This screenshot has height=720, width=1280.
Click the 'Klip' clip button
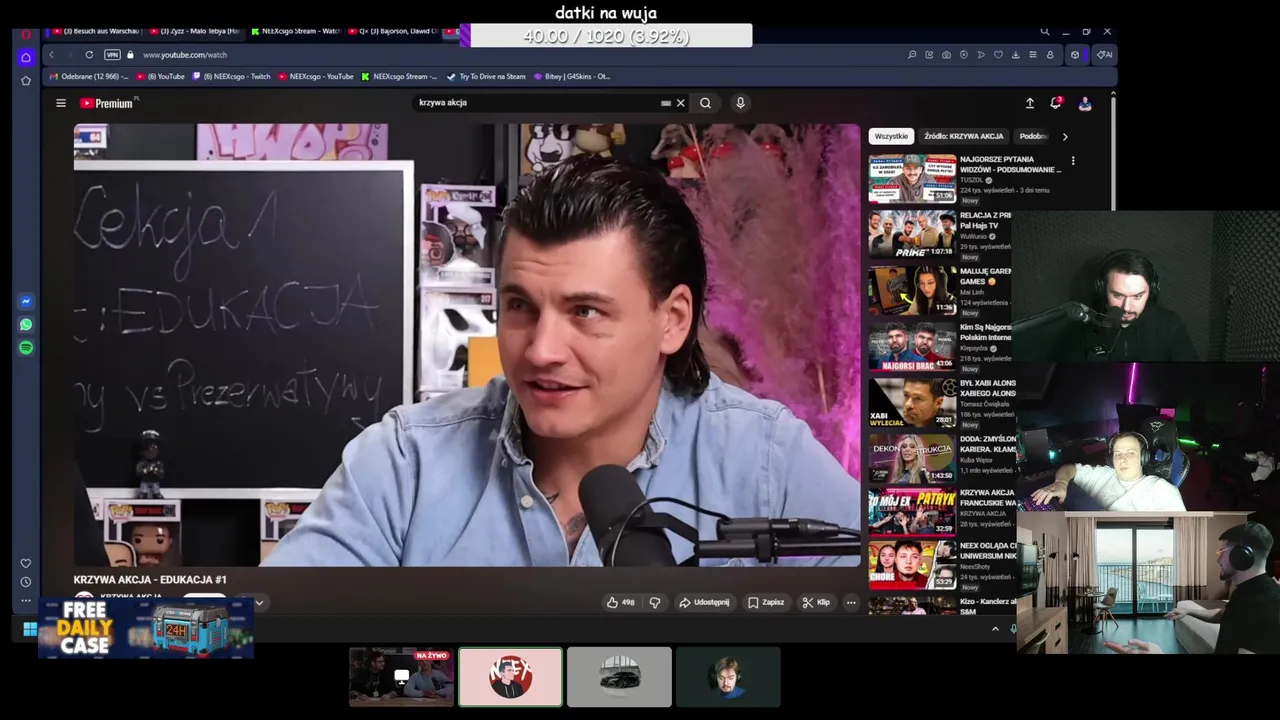tap(816, 602)
